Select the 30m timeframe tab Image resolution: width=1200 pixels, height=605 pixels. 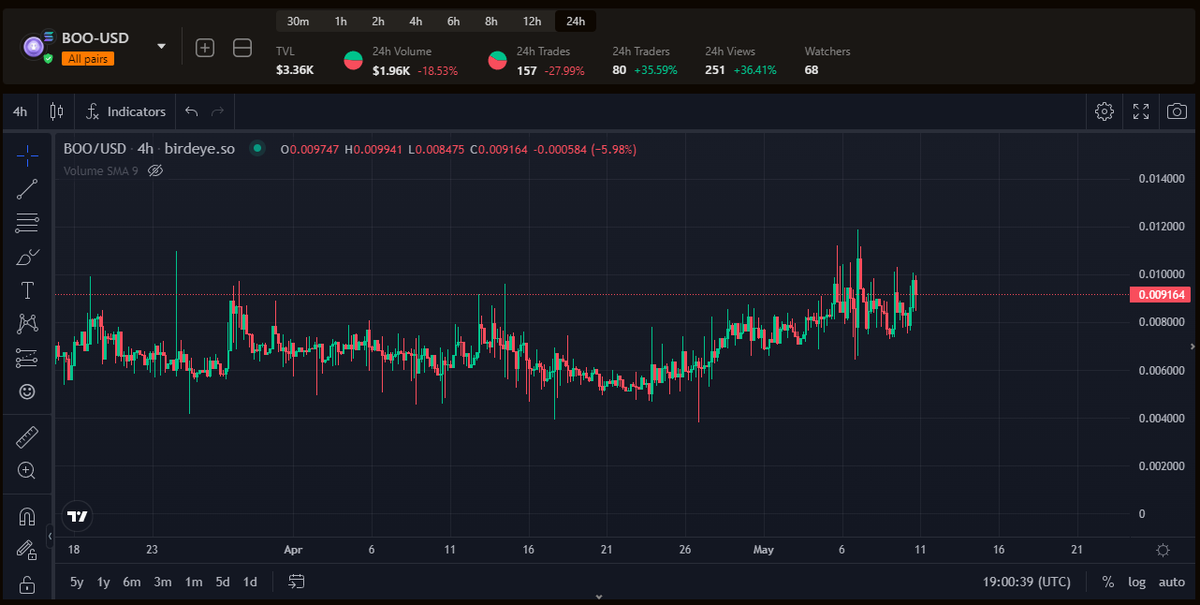[x=298, y=21]
